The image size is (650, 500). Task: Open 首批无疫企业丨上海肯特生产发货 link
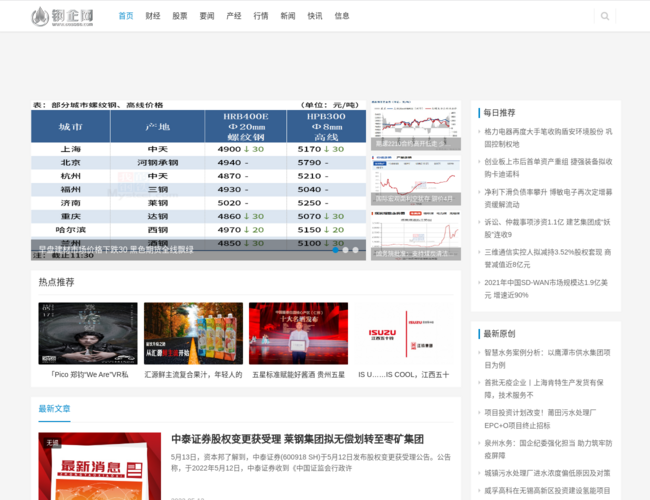(544, 388)
